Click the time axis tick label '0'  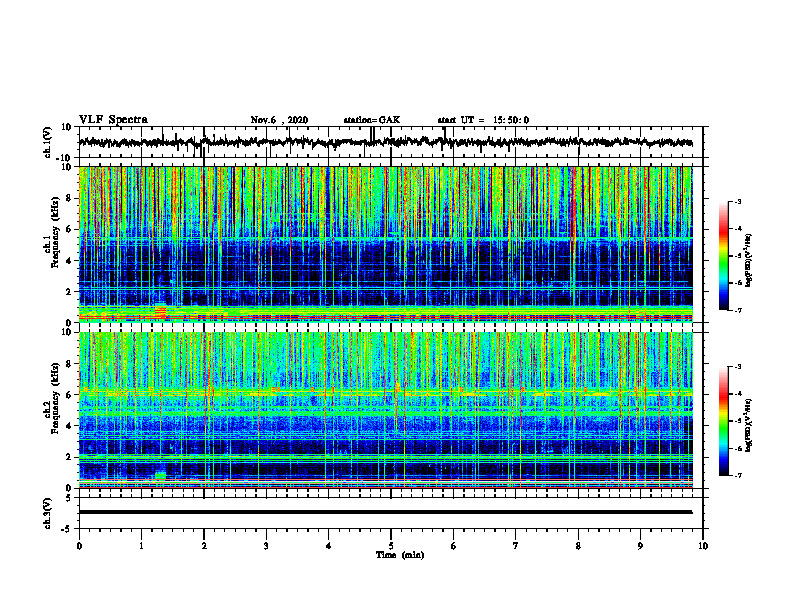[x=79, y=546]
